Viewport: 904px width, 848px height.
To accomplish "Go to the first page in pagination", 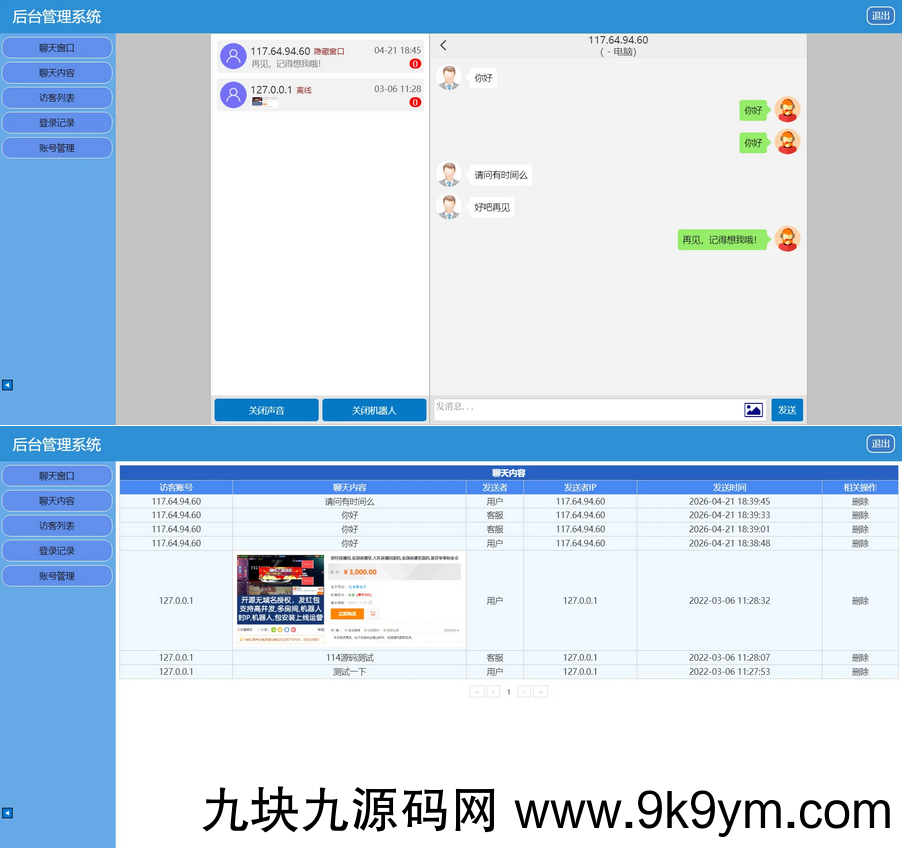I will (477, 692).
